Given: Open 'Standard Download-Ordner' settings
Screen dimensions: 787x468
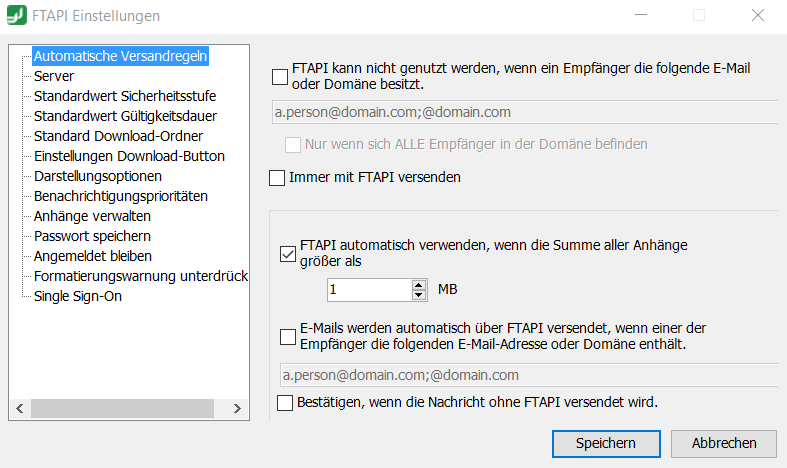Looking at the screenshot, I should pyautogui.click(x=118, y=136).
